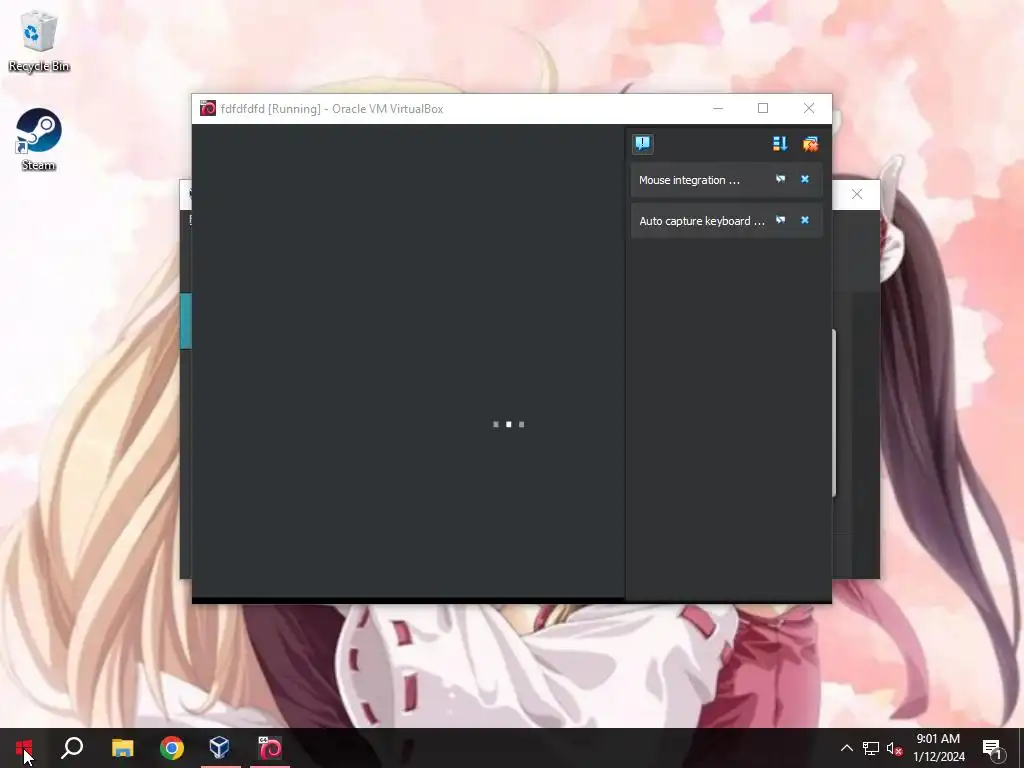Open the Action Center notifications icon

[x=993, y=749]
